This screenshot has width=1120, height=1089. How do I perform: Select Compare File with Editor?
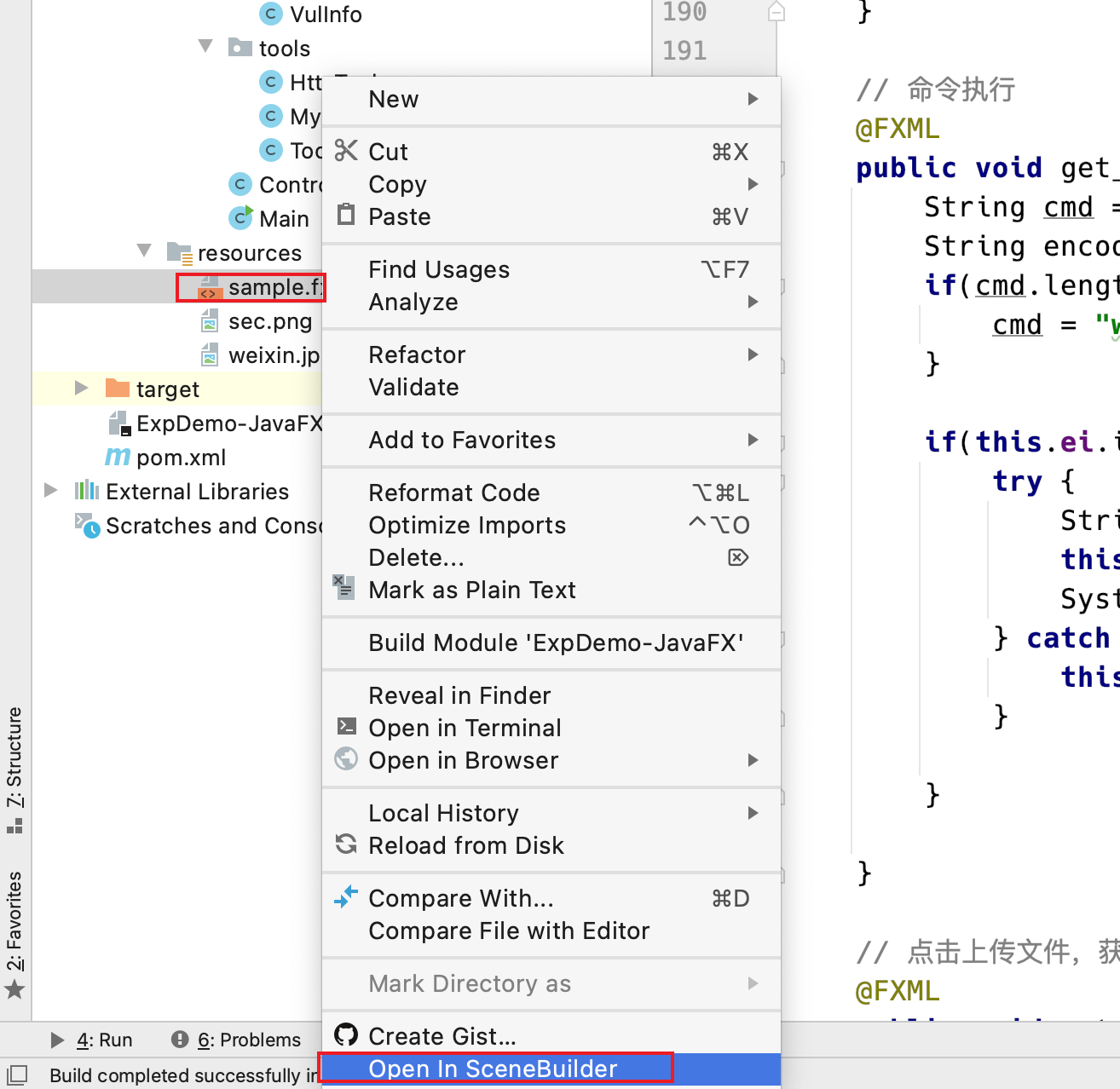coord(551,931)
